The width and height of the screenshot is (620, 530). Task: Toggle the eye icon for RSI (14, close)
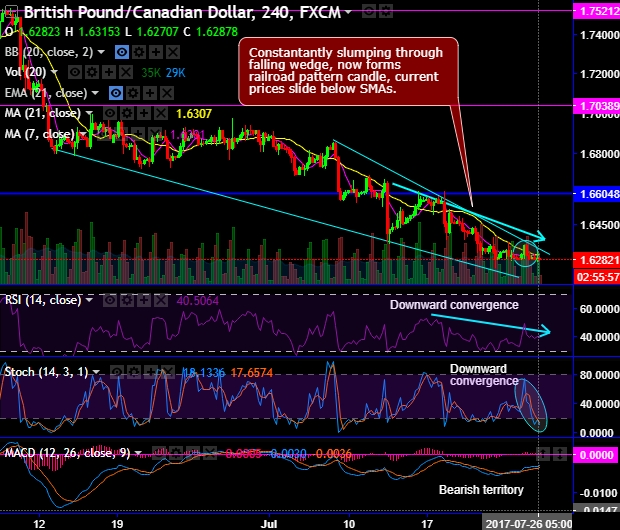pos(110,301)
